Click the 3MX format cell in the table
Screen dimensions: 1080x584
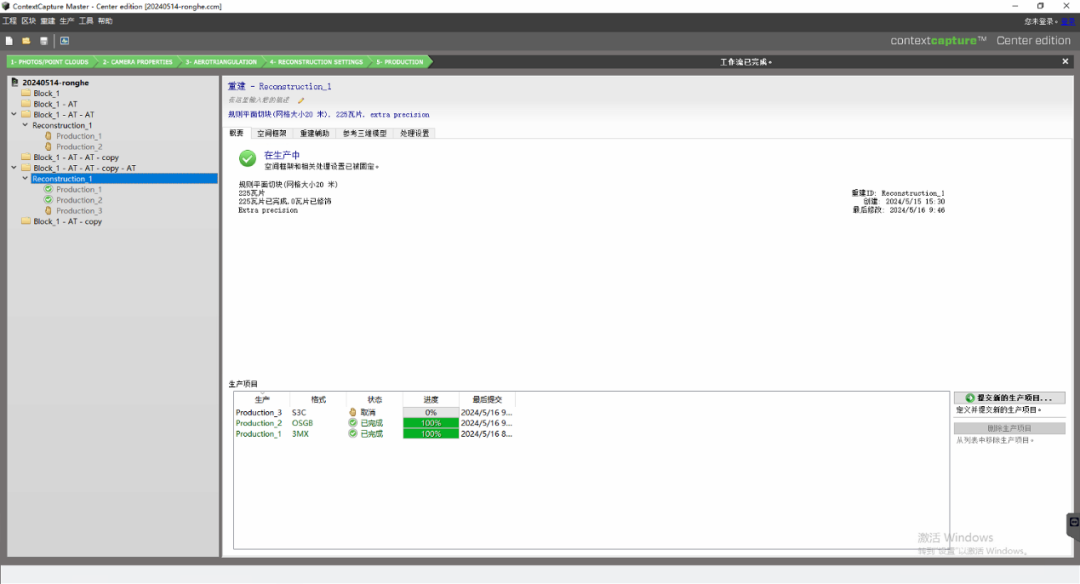[300, 434]
